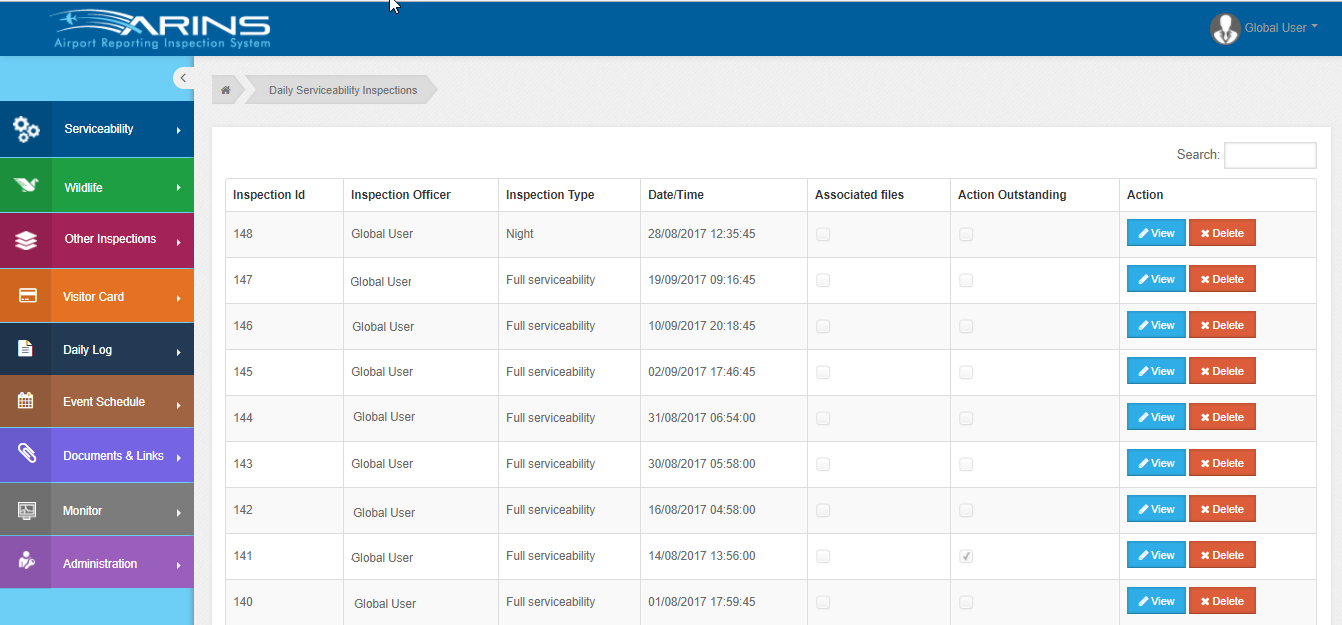Click the Daily Log document icon
The width and height of the screenshot is (1342, 625).
pyautogui.click(x=26, y=349)
